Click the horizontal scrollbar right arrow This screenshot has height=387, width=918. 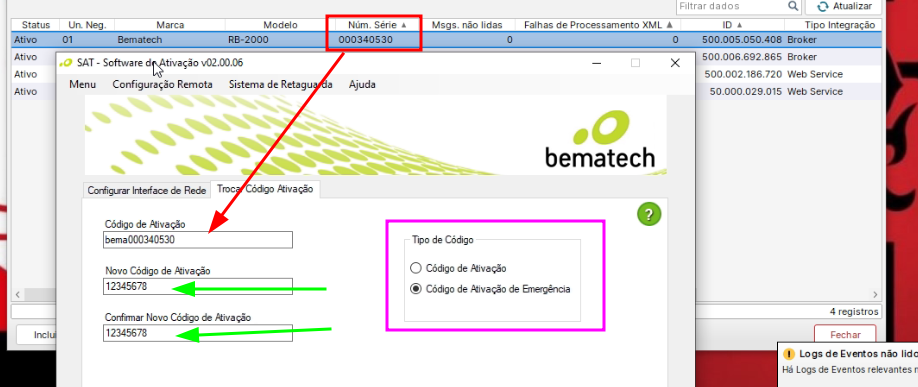876,294
